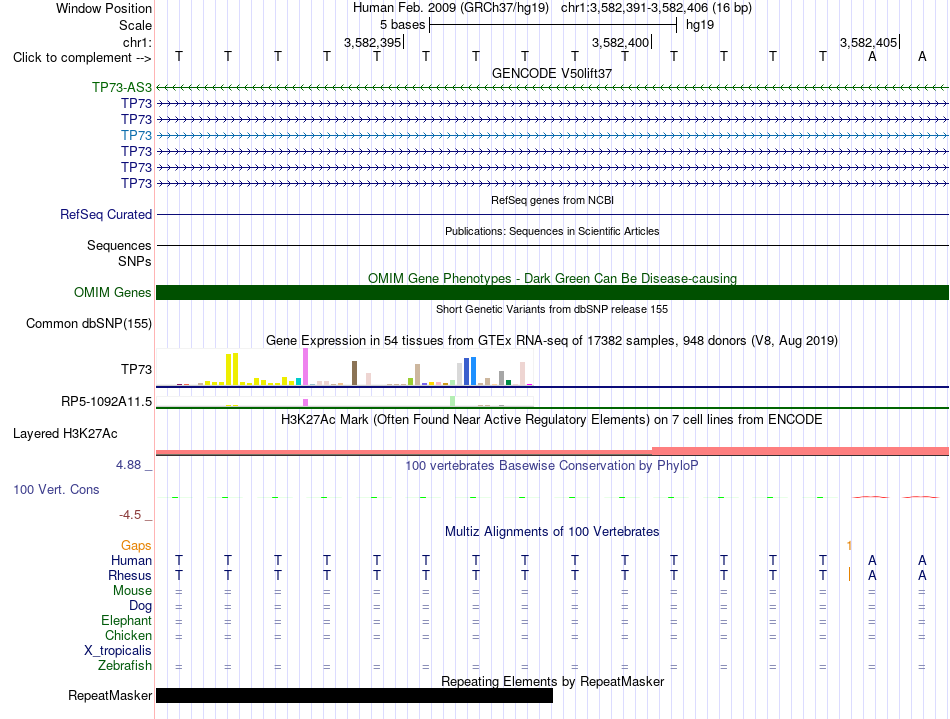Click the dark green OMIM gene bar
The height and width of the screenshot is (719, 950).
(x=552, y=293)
